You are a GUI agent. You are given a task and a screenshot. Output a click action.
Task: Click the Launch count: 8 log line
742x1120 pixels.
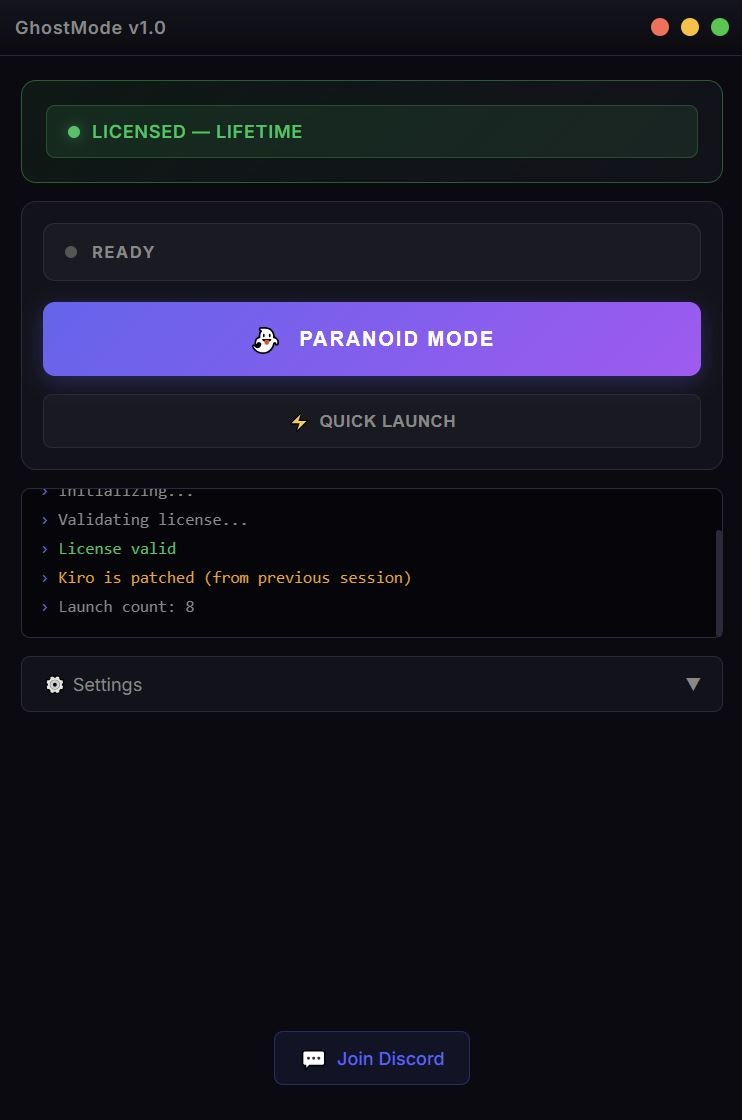(127, 606)
